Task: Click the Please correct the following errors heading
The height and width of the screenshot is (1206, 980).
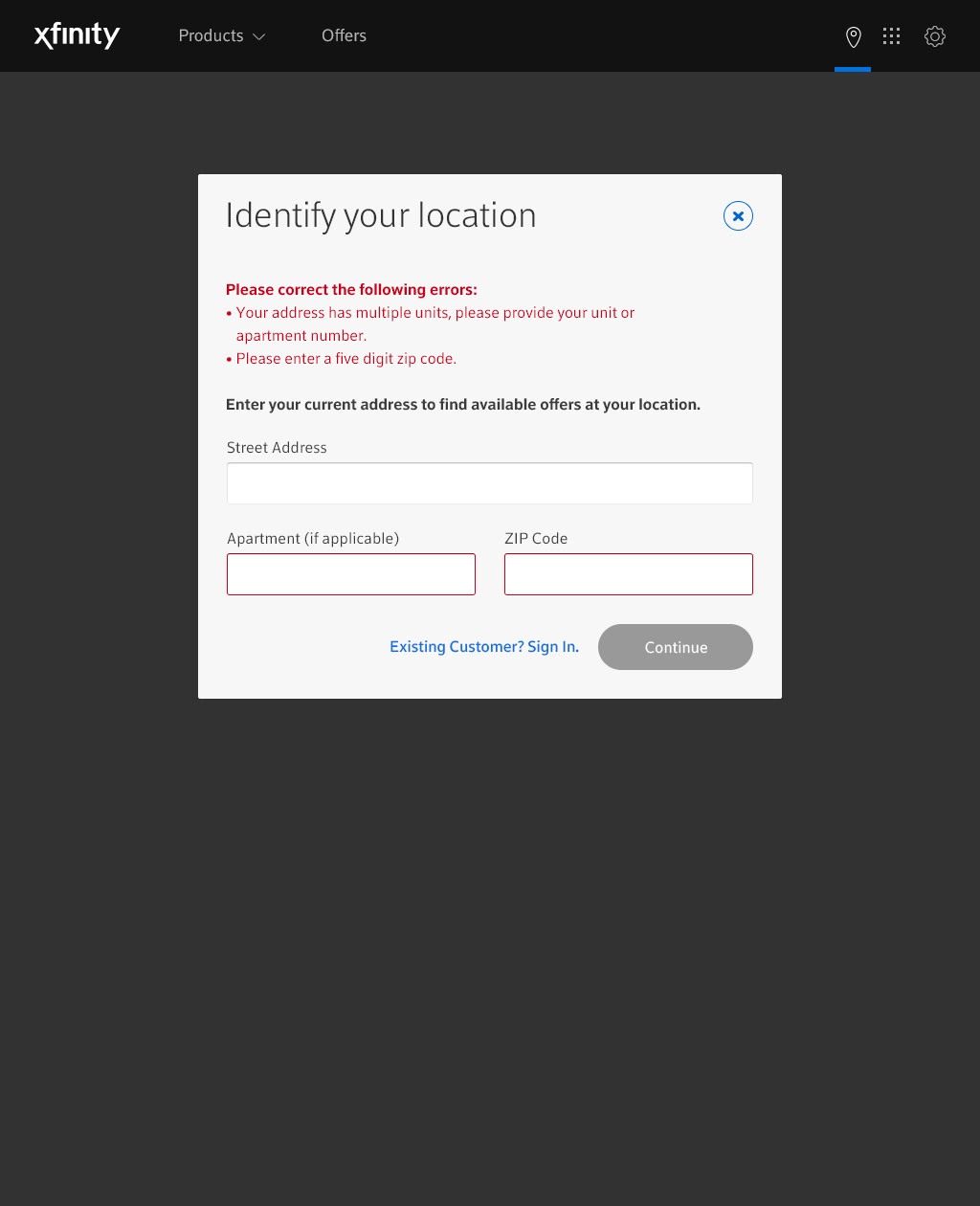Action: [351, 290]
